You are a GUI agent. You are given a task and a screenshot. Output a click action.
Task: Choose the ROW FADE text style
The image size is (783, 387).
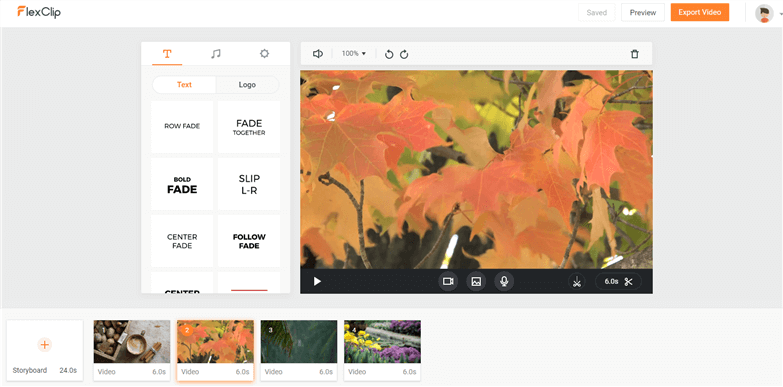[182, 127]
